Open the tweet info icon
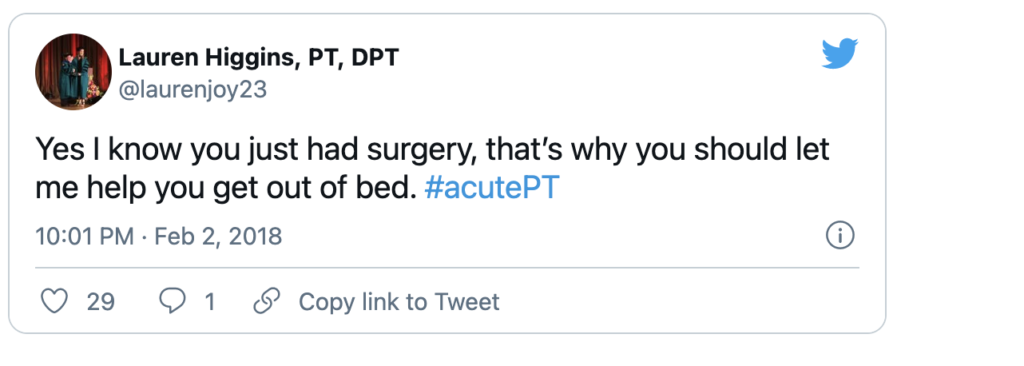 pyautogui.click(x=840, y=236)
